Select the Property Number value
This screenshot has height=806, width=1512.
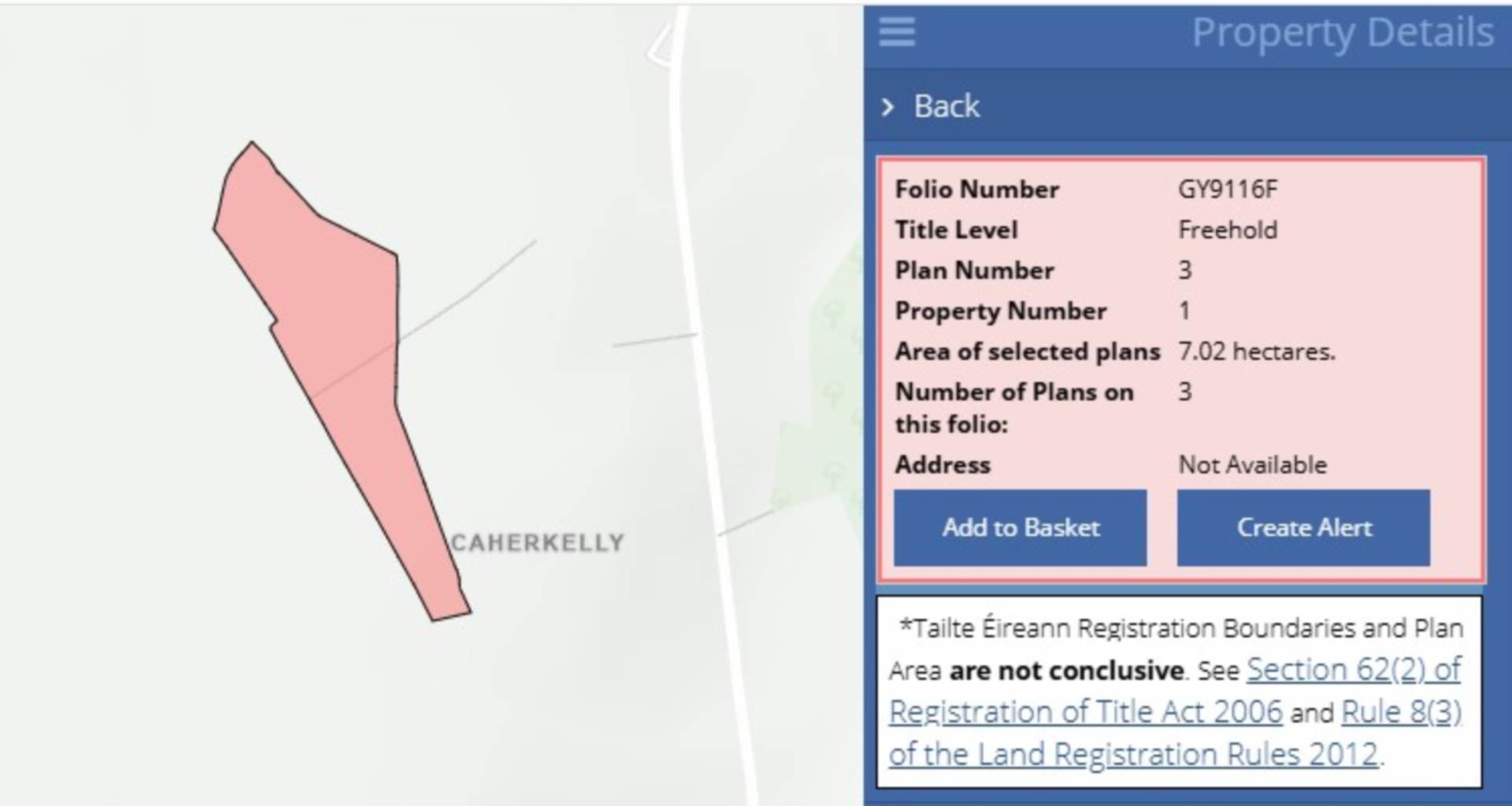click(1188, 310)
